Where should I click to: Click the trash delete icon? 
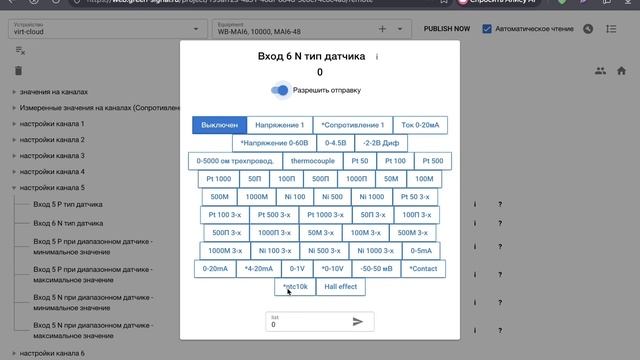tap(18, 71)
